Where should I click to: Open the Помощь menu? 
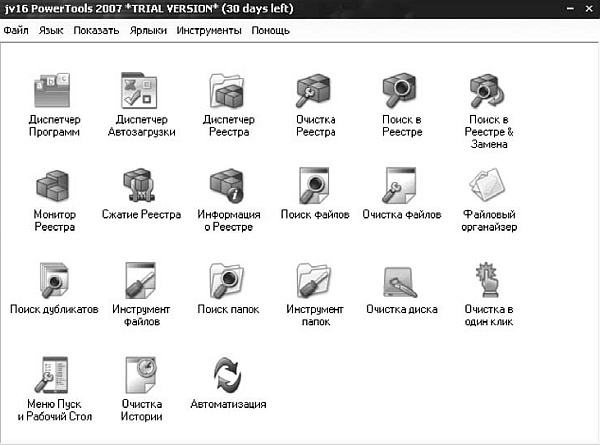[x=271, y=30]
